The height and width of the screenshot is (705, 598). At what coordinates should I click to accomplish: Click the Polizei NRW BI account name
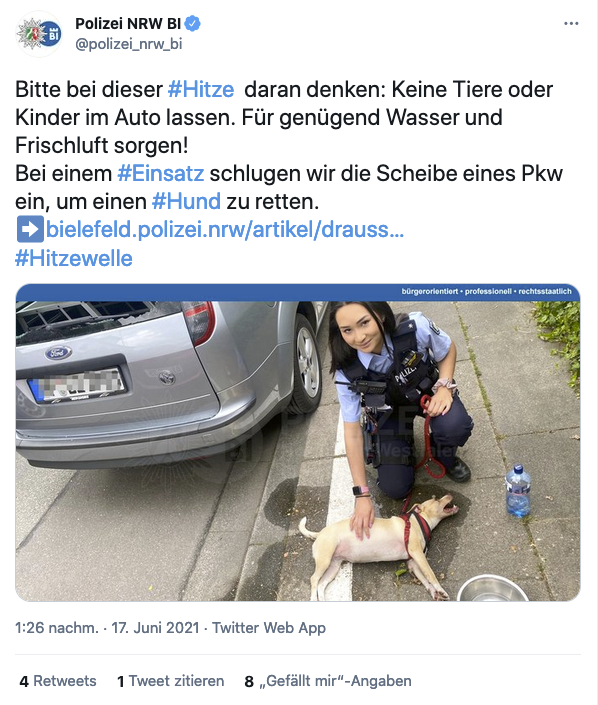tap(128, 23)
